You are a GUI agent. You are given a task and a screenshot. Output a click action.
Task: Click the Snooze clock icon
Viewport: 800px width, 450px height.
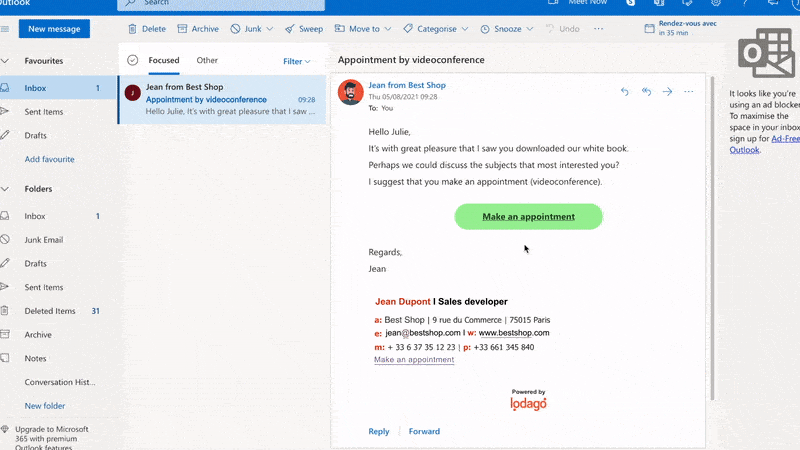click(x=485, y=29)
